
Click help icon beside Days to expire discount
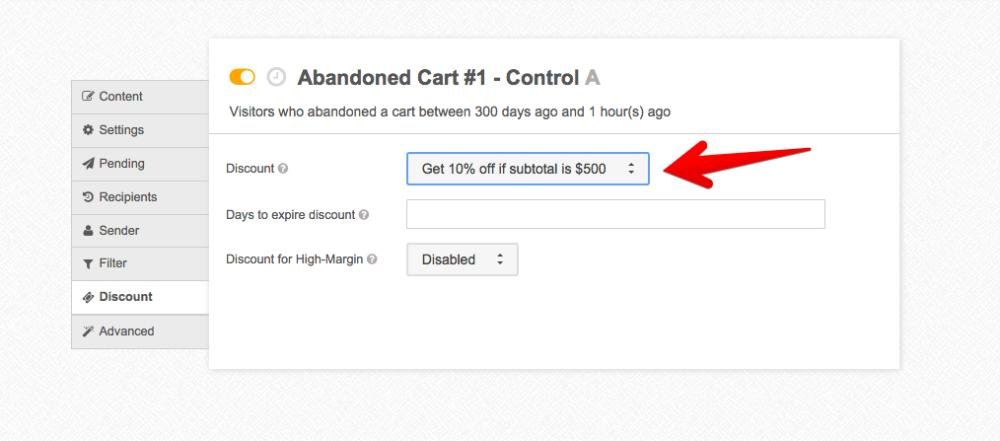point(364,215)
